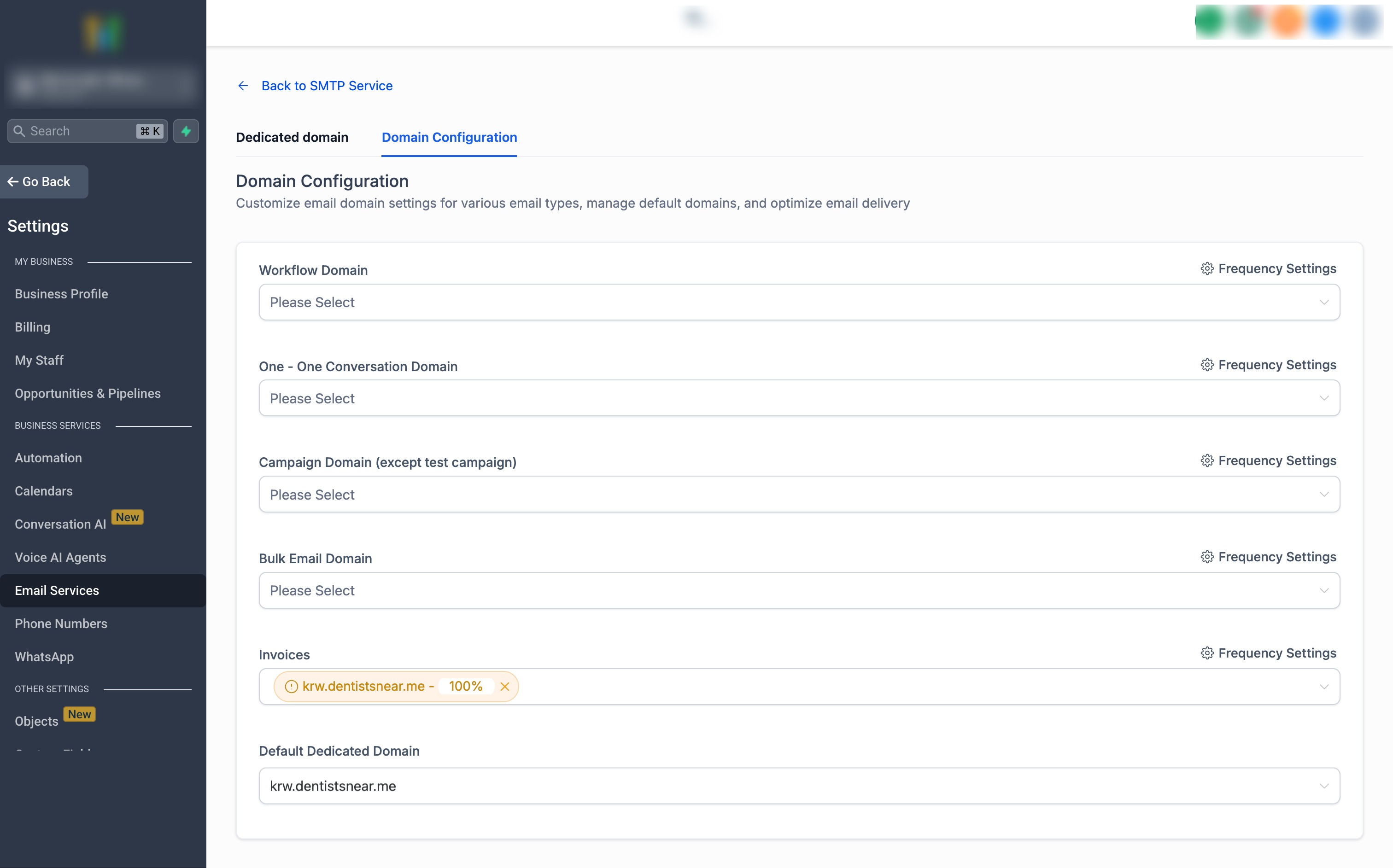Switch to the Dedicated domain tab

[292, 137]
